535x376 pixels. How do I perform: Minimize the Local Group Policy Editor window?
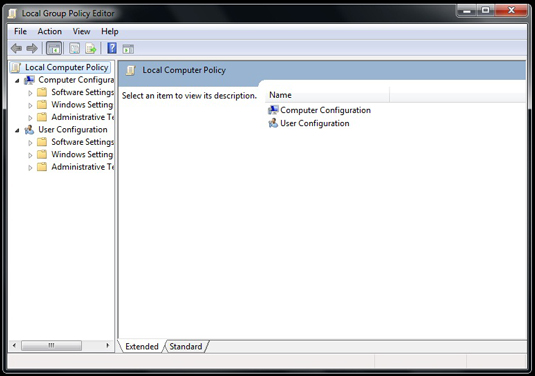tap(466, 11)
